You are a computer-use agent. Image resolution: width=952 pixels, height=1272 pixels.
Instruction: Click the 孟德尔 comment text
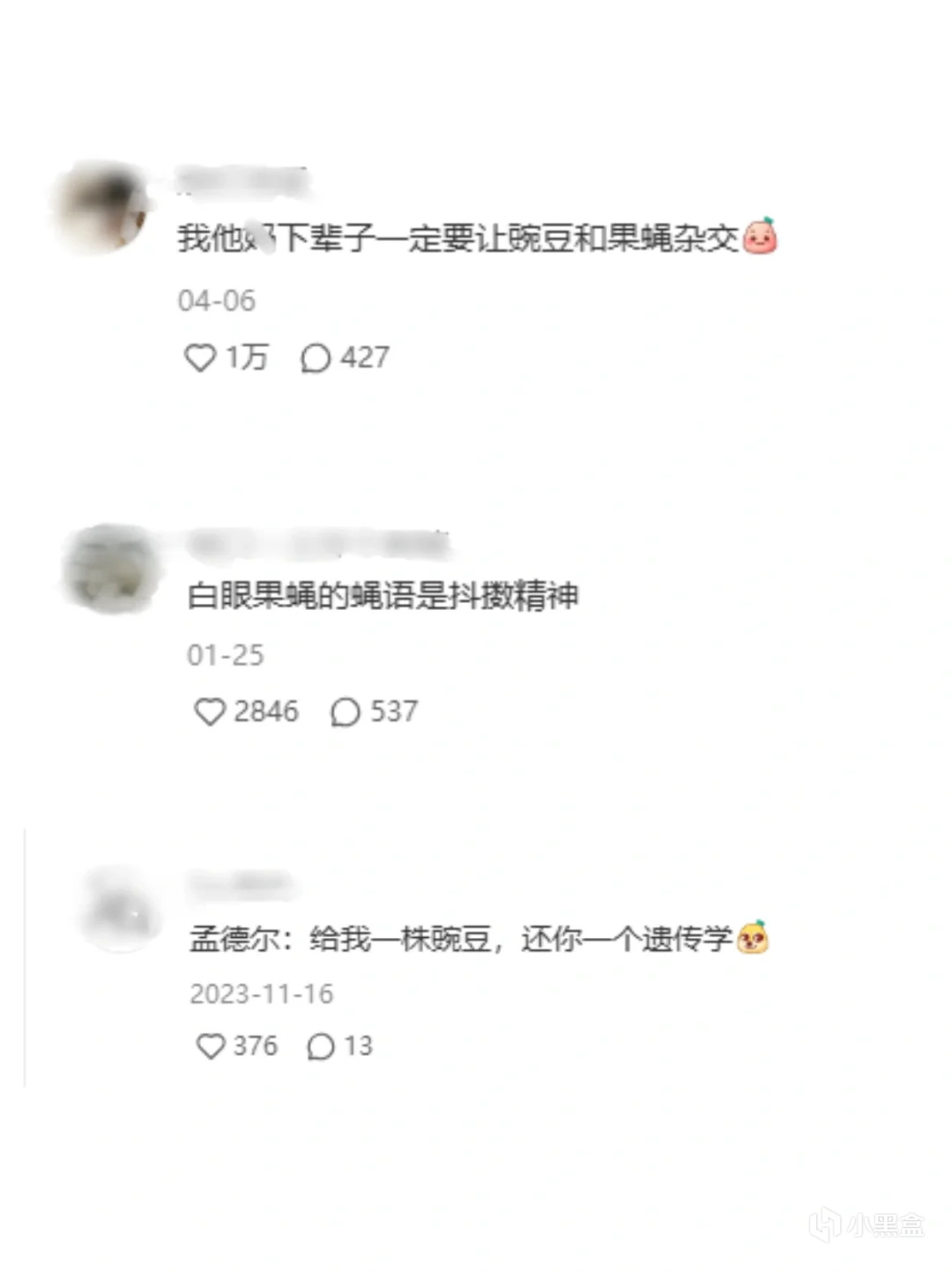point(461,939)
